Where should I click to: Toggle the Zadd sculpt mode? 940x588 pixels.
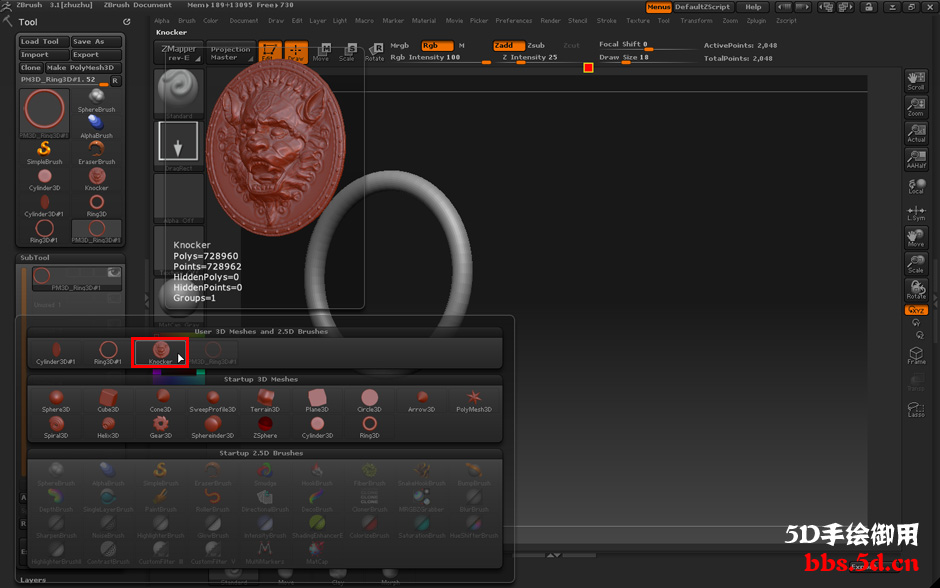tap(509, 46)
